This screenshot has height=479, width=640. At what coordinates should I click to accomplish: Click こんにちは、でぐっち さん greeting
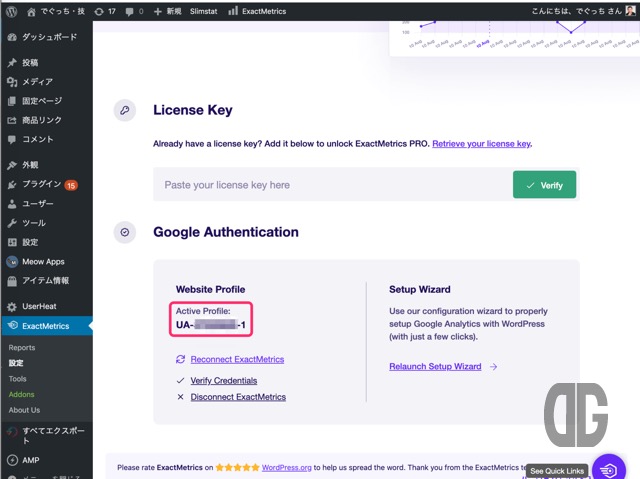[x=576, y=11]
